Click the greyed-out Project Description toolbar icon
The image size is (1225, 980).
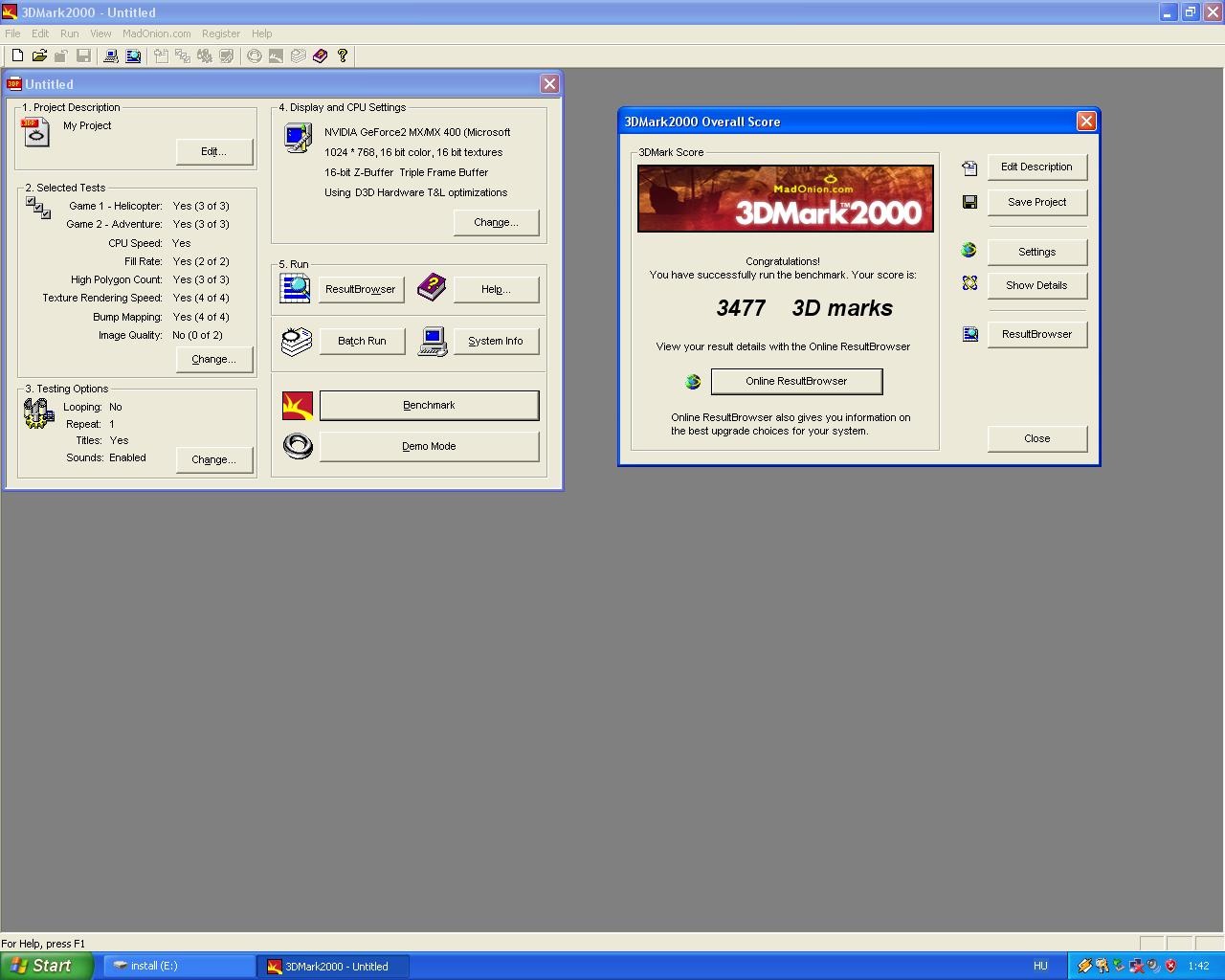coord(160,56)
